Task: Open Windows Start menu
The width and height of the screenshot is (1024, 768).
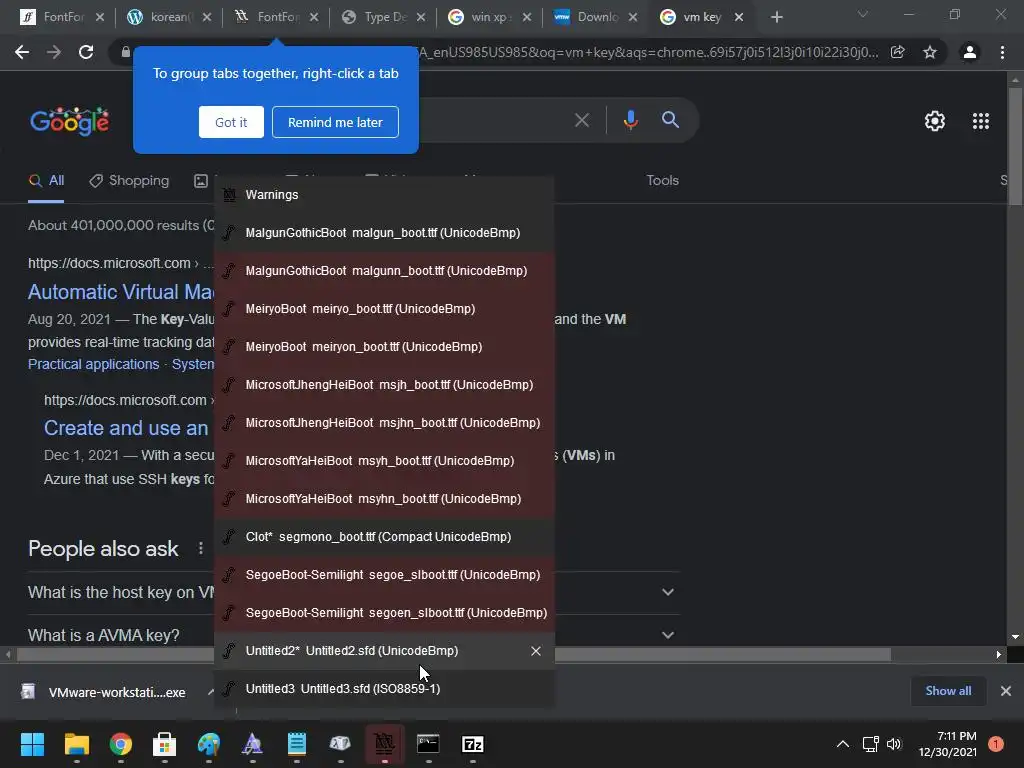Action: [x=32, y=744]
